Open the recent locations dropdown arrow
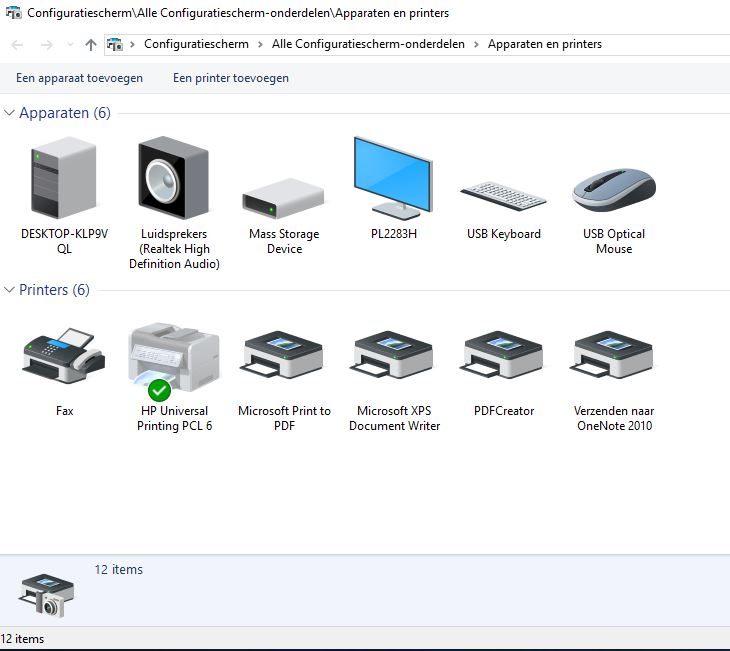This screenshot has height=651, width=730. pos(70,45)
